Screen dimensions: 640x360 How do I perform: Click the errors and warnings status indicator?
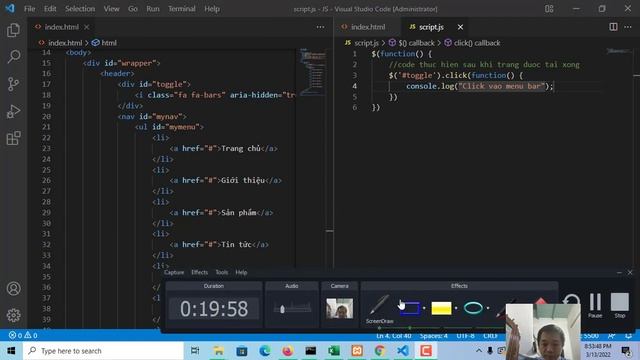click(23, 335)
